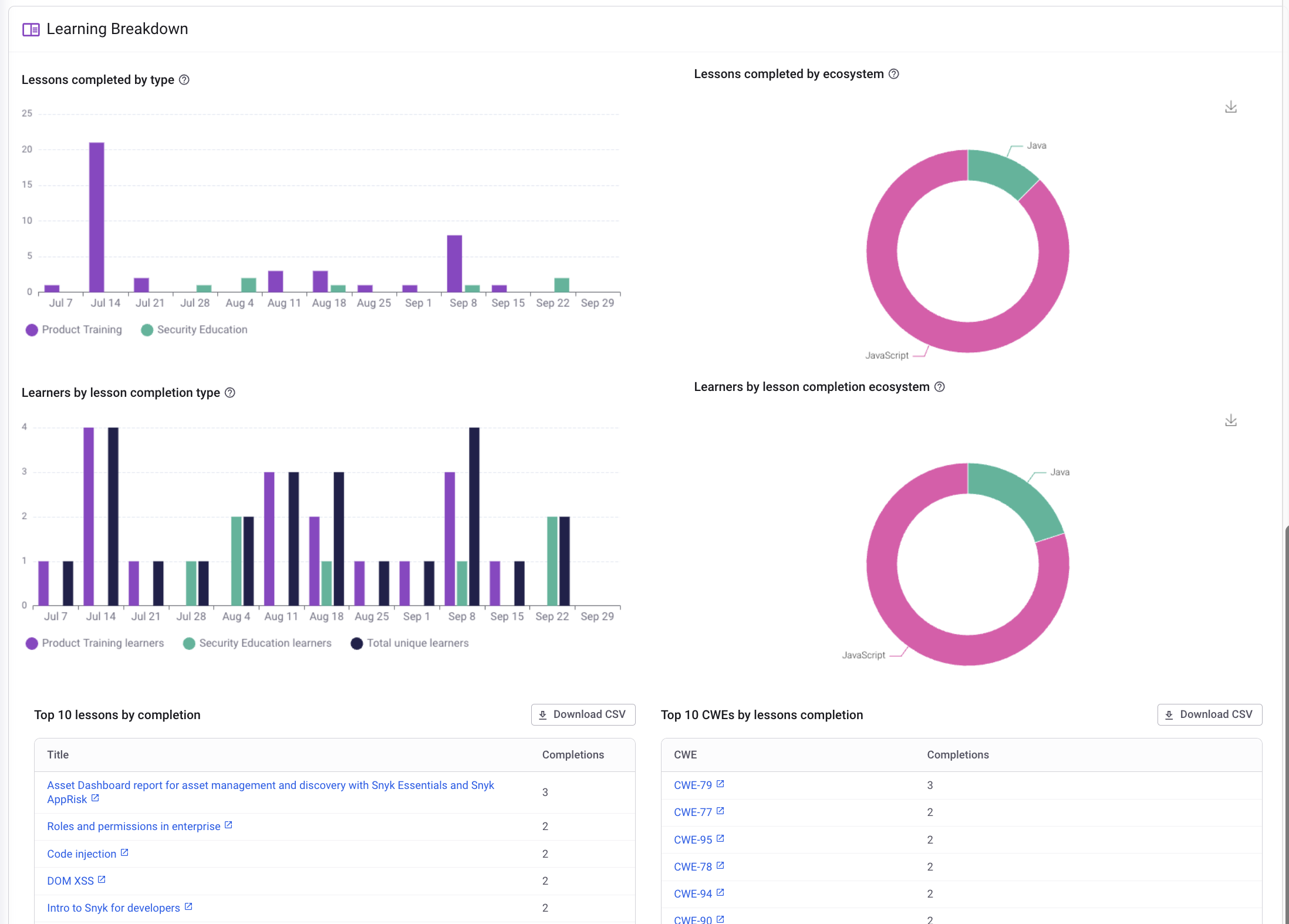Download the Learners by lesson completion ecosystem chart
The image size is (1289, 924).
pos(1231,420)
